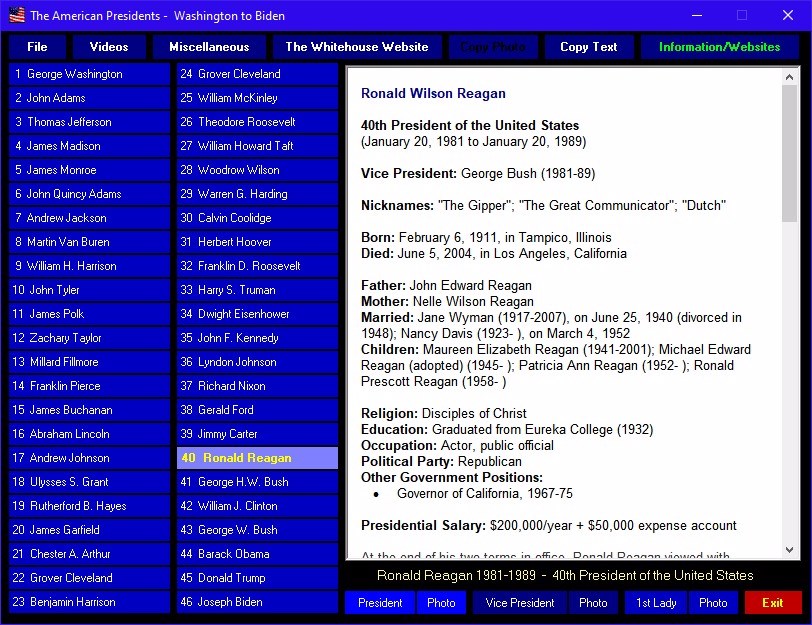812x625 pixels.
Task: Select 1 George Washington
Action: 90,74
